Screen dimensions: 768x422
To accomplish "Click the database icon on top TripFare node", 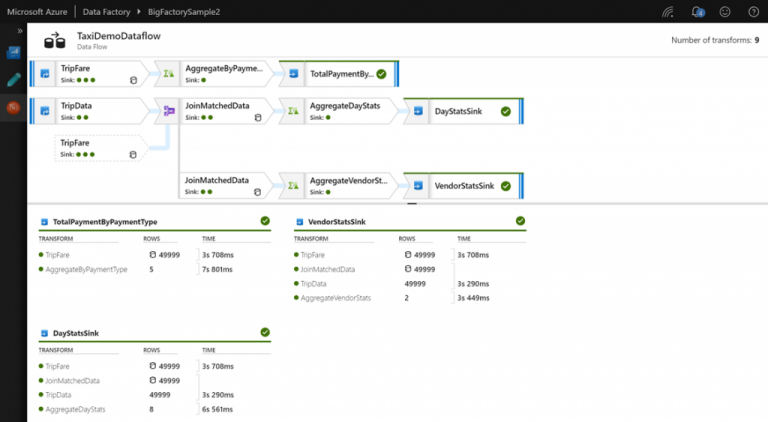I will [133, 80].
